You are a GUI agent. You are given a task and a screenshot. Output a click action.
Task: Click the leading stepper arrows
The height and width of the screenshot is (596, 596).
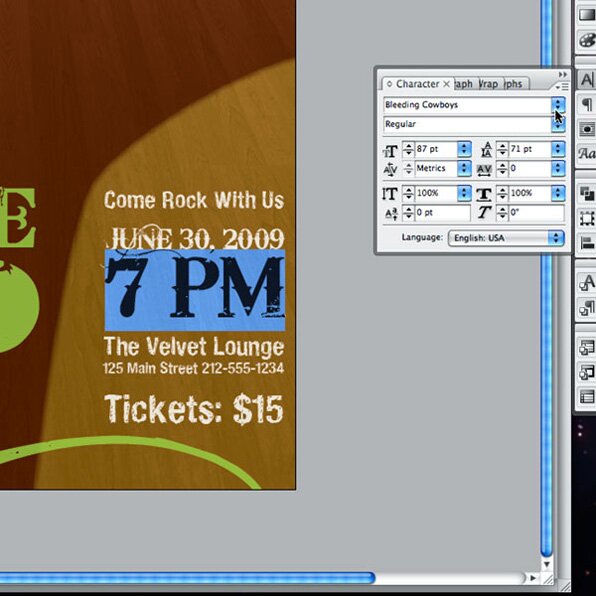coord(502,149)
